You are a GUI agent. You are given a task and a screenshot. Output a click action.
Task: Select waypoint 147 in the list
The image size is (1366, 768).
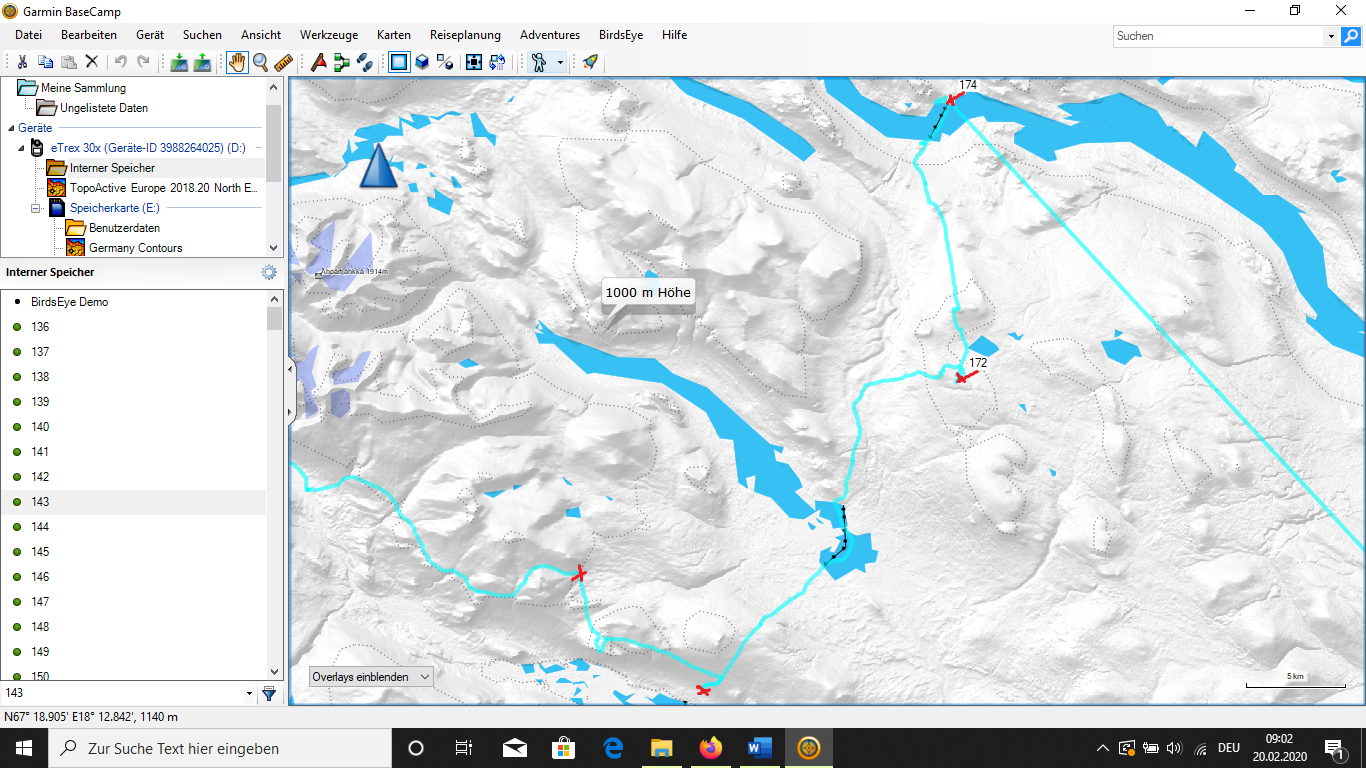pos(40,602)
